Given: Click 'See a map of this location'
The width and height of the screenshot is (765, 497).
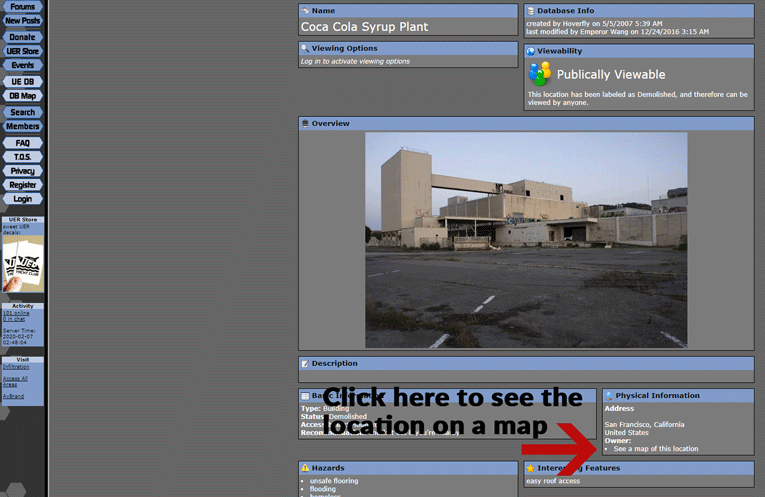Looking at the screenshot, I should click(656, 449).
